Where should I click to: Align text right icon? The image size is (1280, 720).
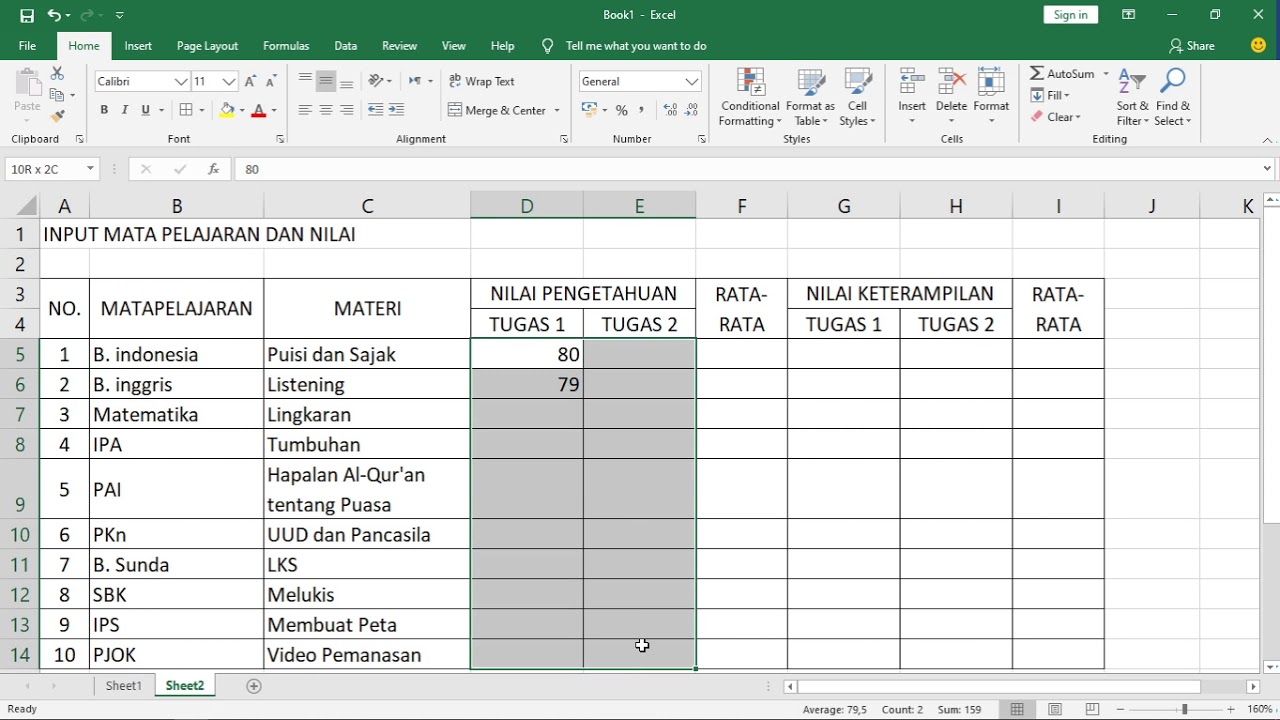tap(347, 110)
